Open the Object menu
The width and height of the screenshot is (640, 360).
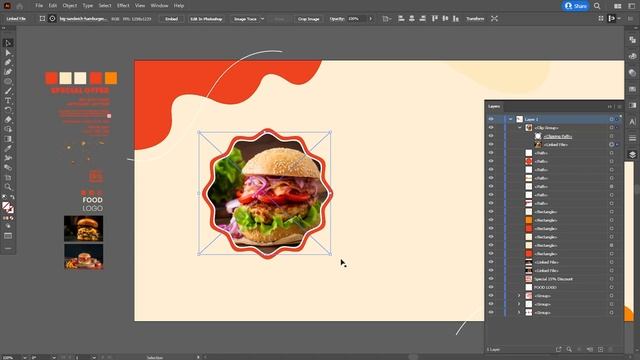pos(70,6)
